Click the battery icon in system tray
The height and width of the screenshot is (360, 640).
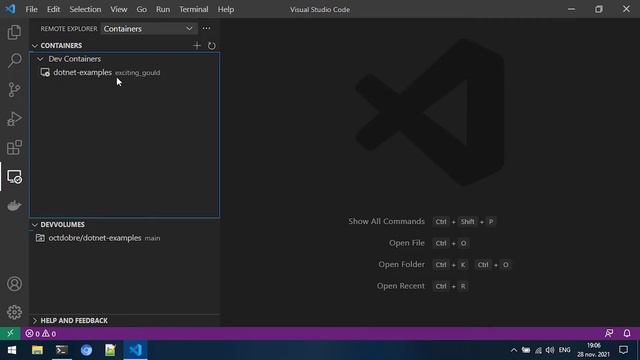point(526,350)
